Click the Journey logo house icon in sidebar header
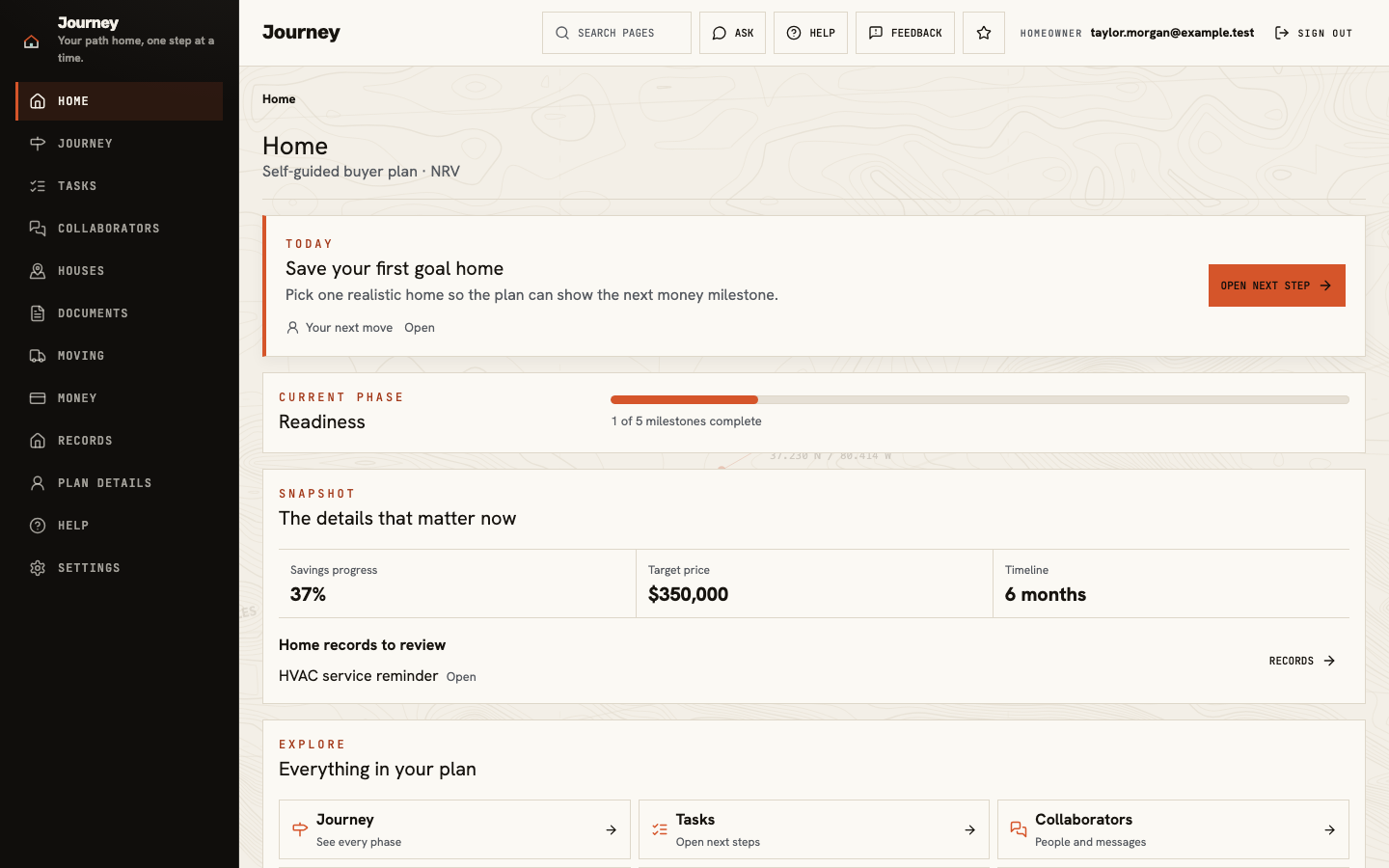 [32, 41]
